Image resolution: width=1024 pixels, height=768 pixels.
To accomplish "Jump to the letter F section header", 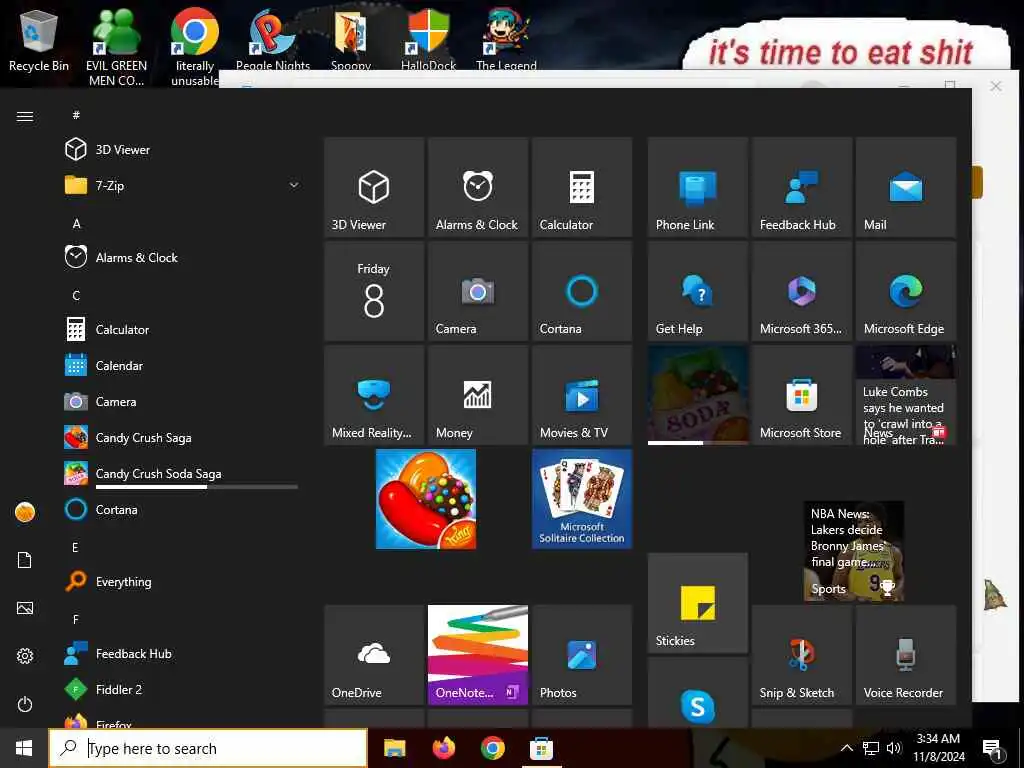I will point(76,619).
